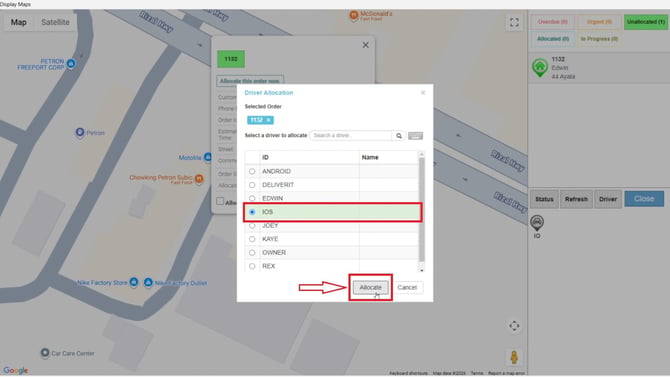Remove the selected order tag 1132
The image size is (670, 377).
[x=268, y=120]
